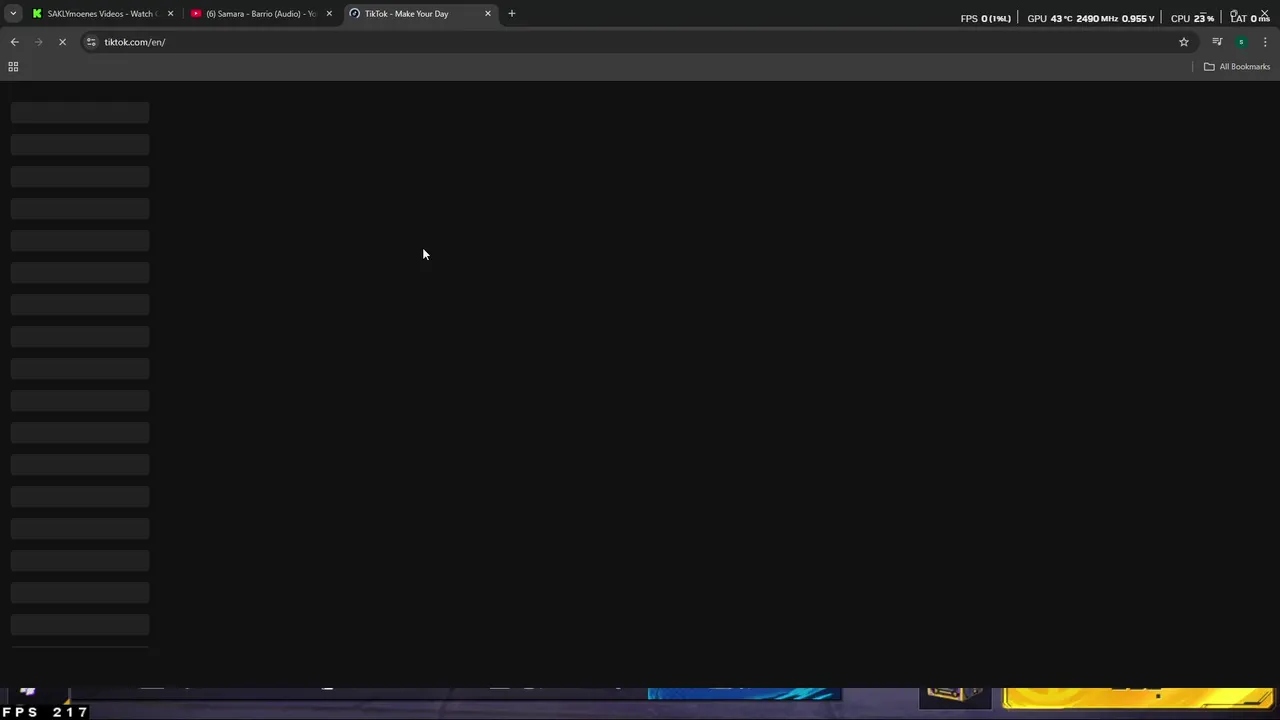The image size is (1280, 720).
Task: Click the CPU 23 % usage readout
Action: [1192, 18]
